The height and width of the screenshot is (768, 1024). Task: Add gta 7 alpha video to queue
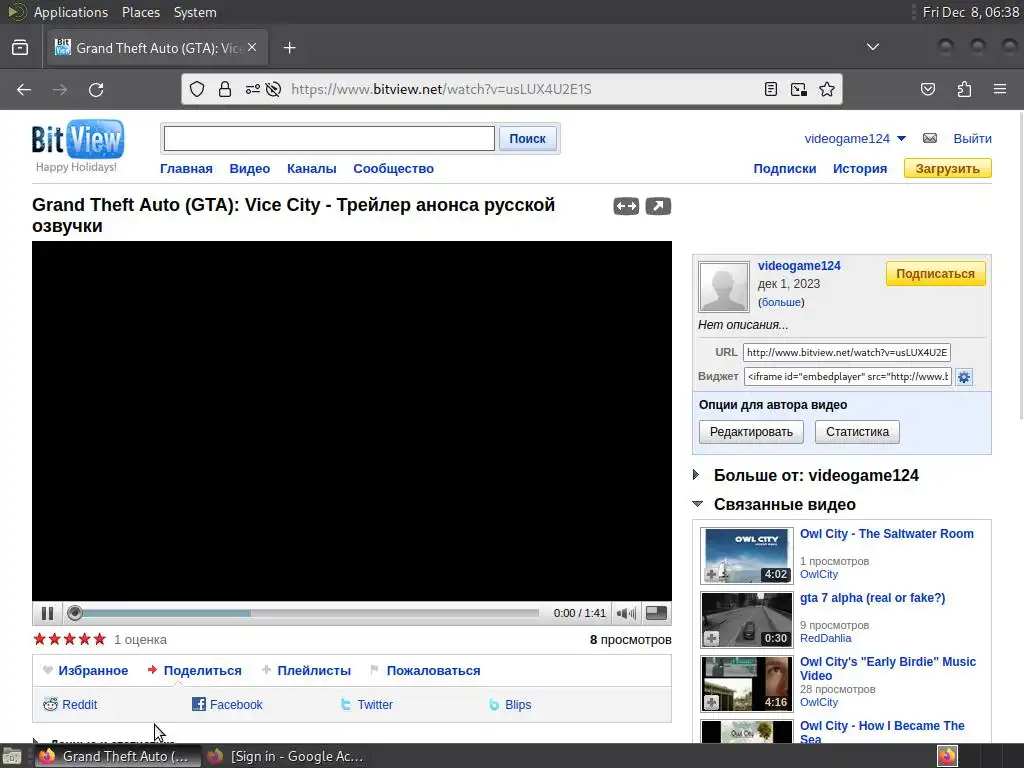[x=711, y=638]
